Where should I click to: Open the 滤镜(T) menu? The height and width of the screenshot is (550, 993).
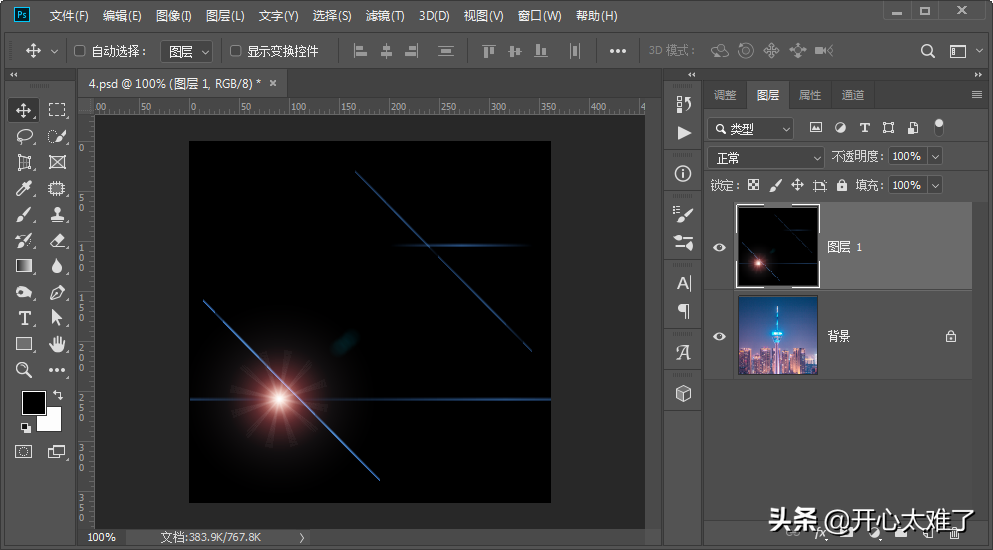tap(384, 16)
